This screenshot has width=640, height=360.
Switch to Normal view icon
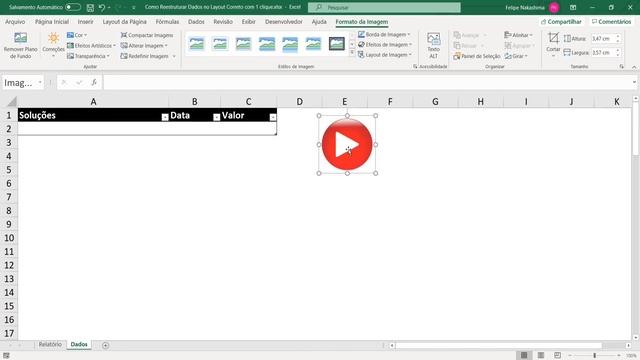pyautogui.click(x=524, y=355)
